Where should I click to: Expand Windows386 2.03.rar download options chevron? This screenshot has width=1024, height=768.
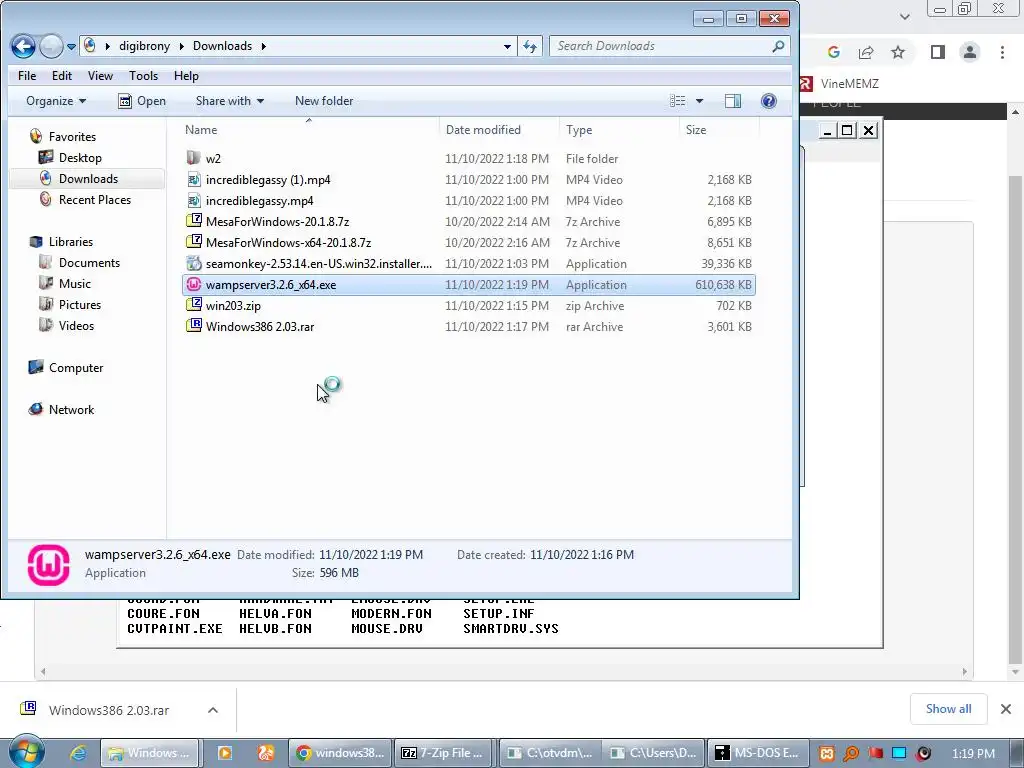(x=213, y=710)
